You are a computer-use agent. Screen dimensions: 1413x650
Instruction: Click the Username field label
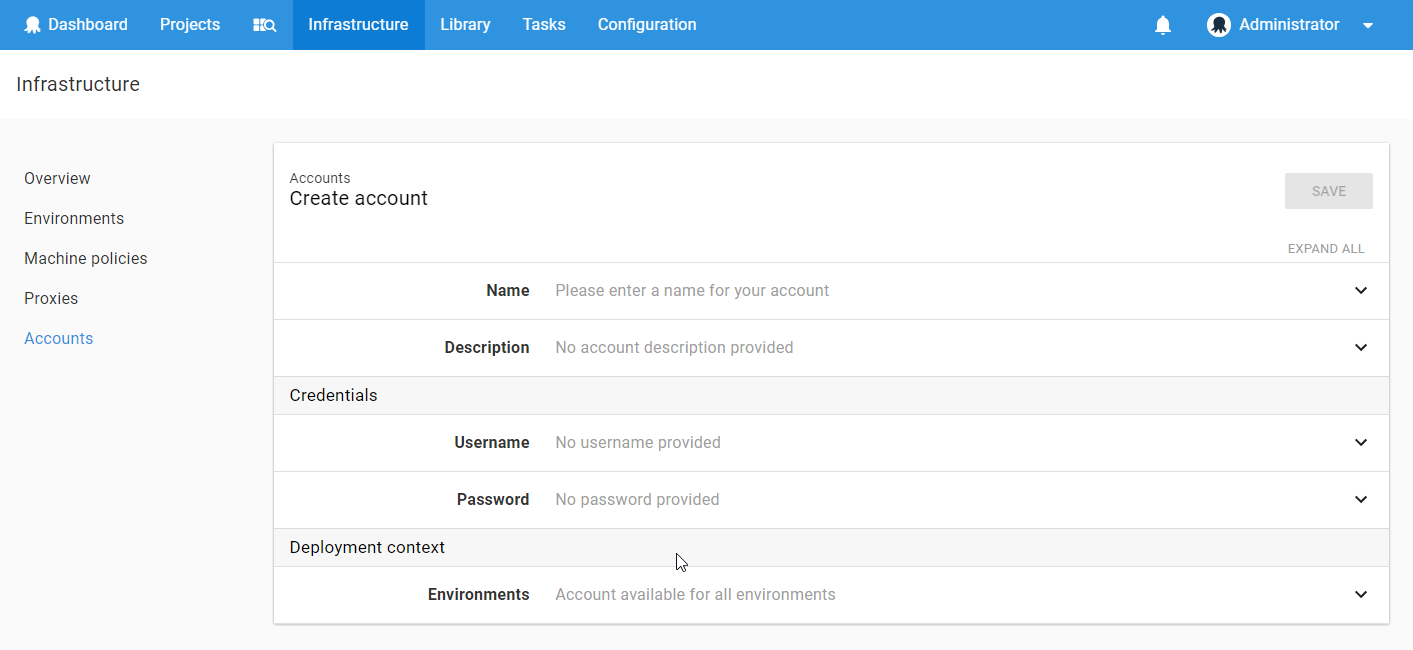pos(492,443)
